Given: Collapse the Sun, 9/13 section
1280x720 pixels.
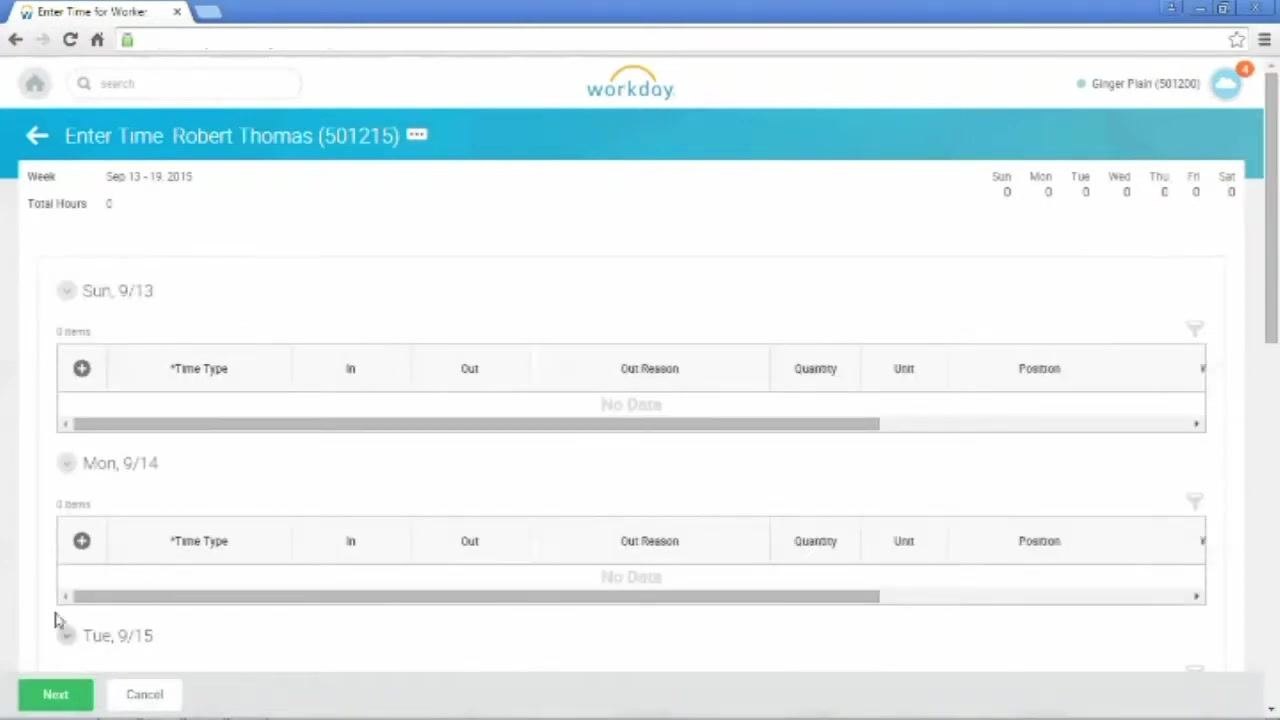Looking at the screenshot, I should (x=66, y=291).
